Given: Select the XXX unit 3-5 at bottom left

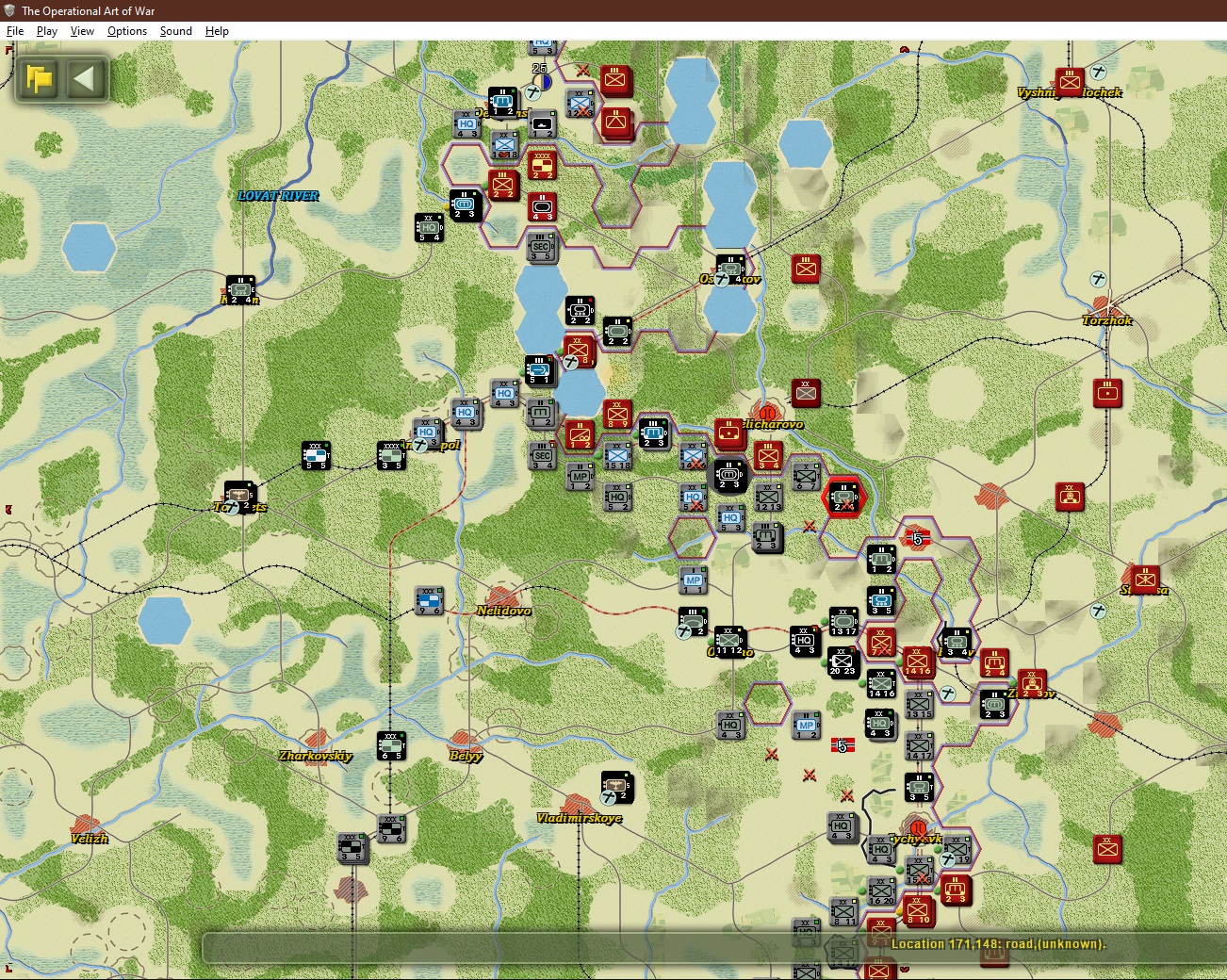Looking at the screenshot, I should coord(353,847).
